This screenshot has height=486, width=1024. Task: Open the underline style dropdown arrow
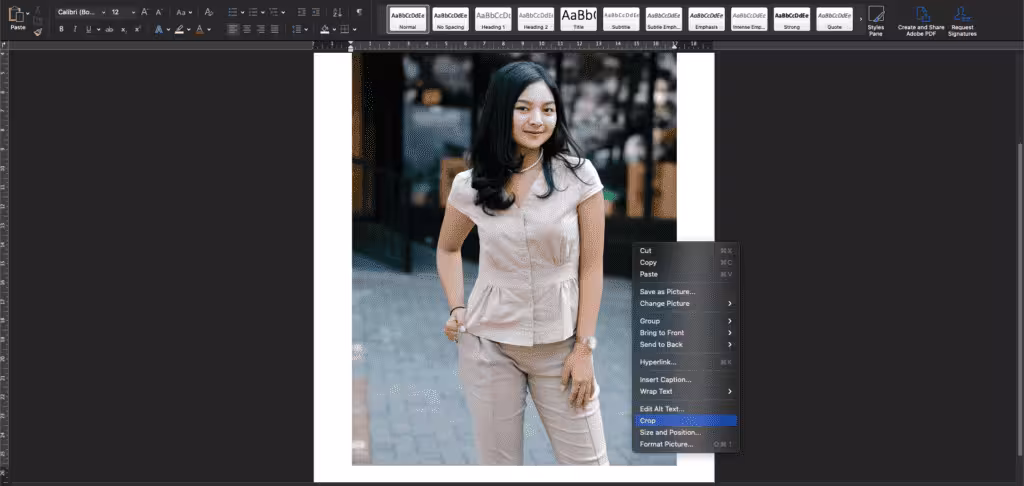97,29
